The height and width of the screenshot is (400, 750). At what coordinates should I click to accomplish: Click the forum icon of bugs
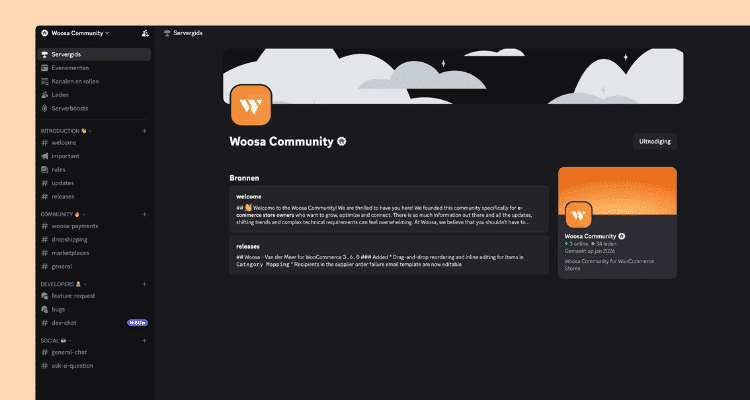[45, 309]
